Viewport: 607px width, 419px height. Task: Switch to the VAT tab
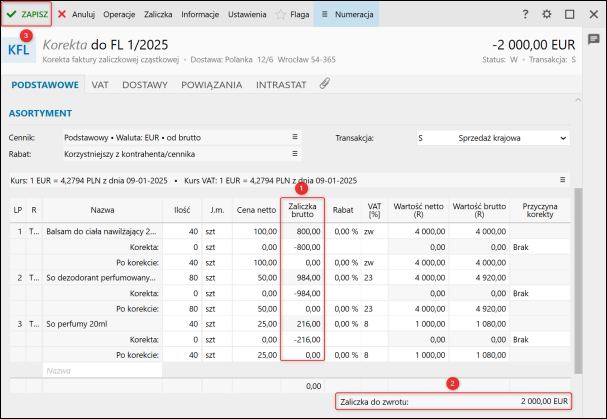tap(99, 86)
